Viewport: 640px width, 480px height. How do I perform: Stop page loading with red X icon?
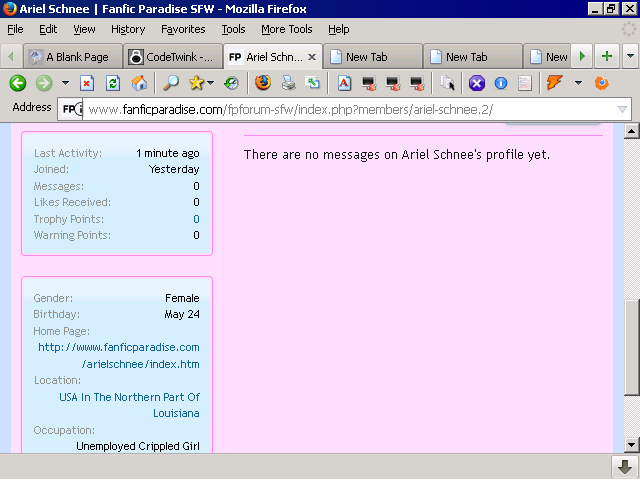[87, 83]
